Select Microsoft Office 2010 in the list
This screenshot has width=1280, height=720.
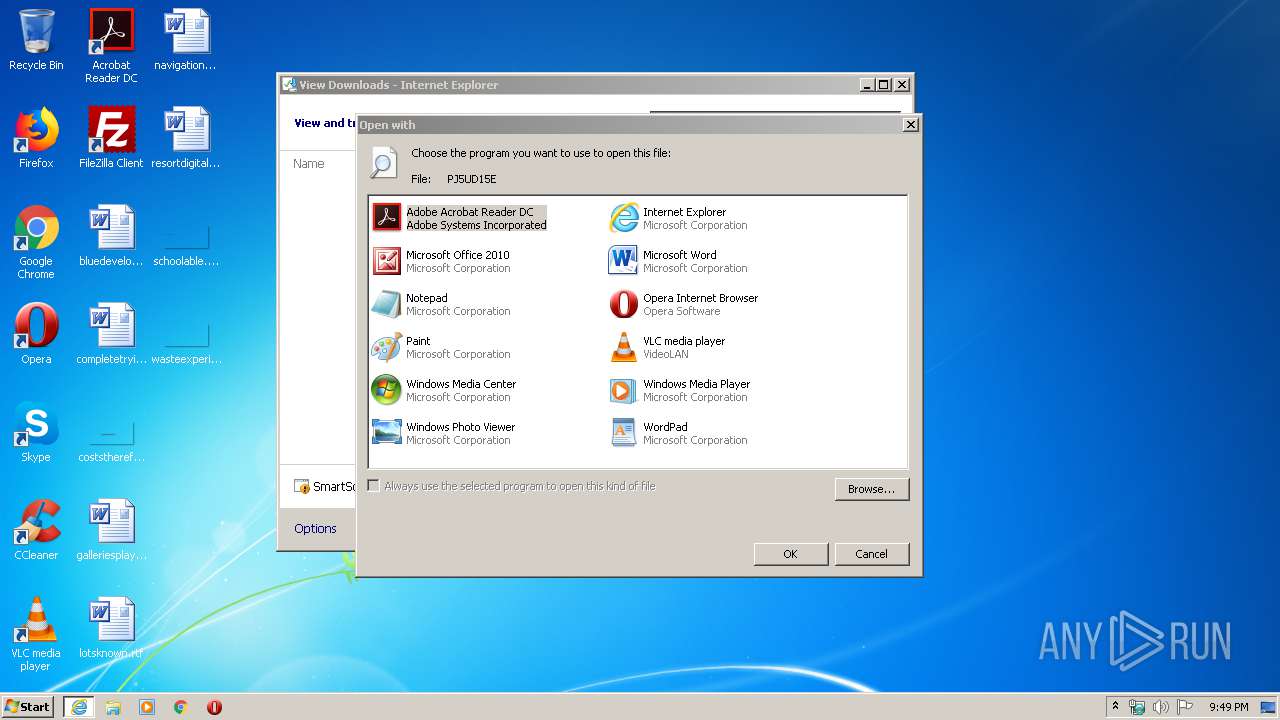442,261
